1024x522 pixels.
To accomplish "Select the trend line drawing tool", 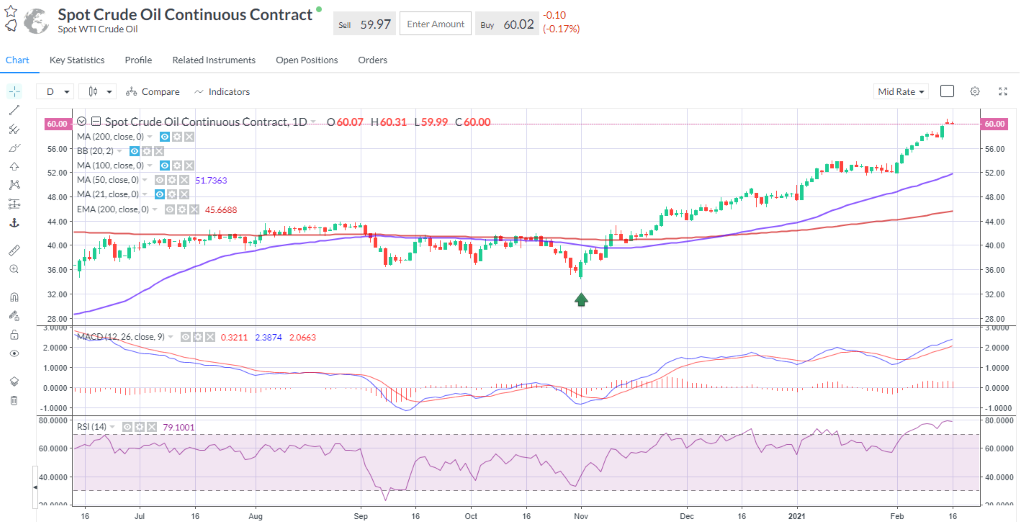I will [x=14, y=110].
